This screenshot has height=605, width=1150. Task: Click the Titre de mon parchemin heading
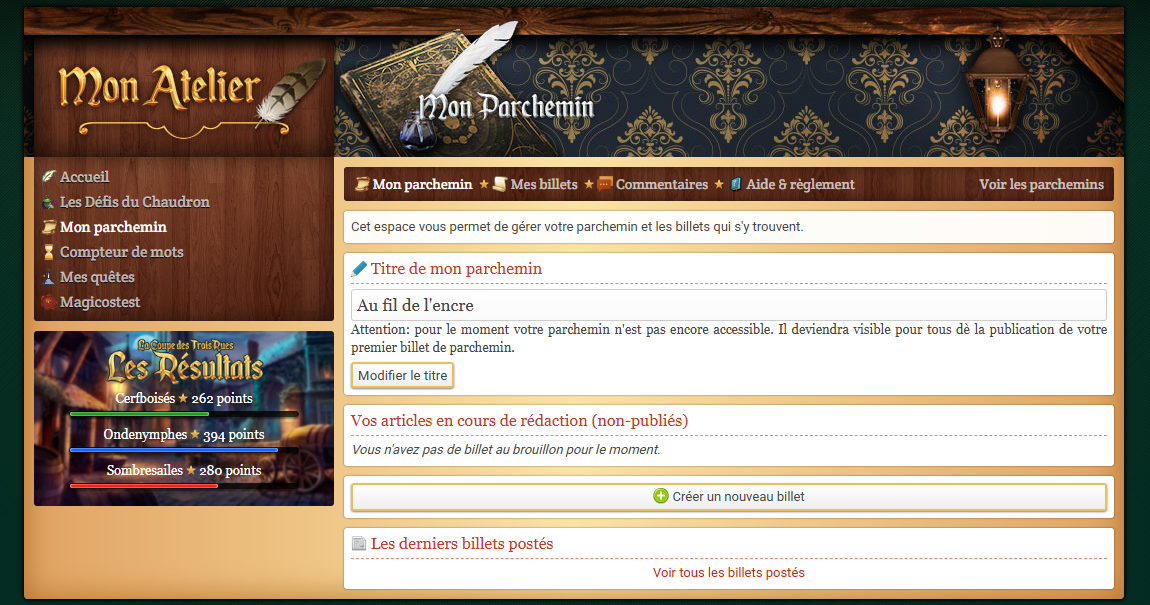click(456, 269)
